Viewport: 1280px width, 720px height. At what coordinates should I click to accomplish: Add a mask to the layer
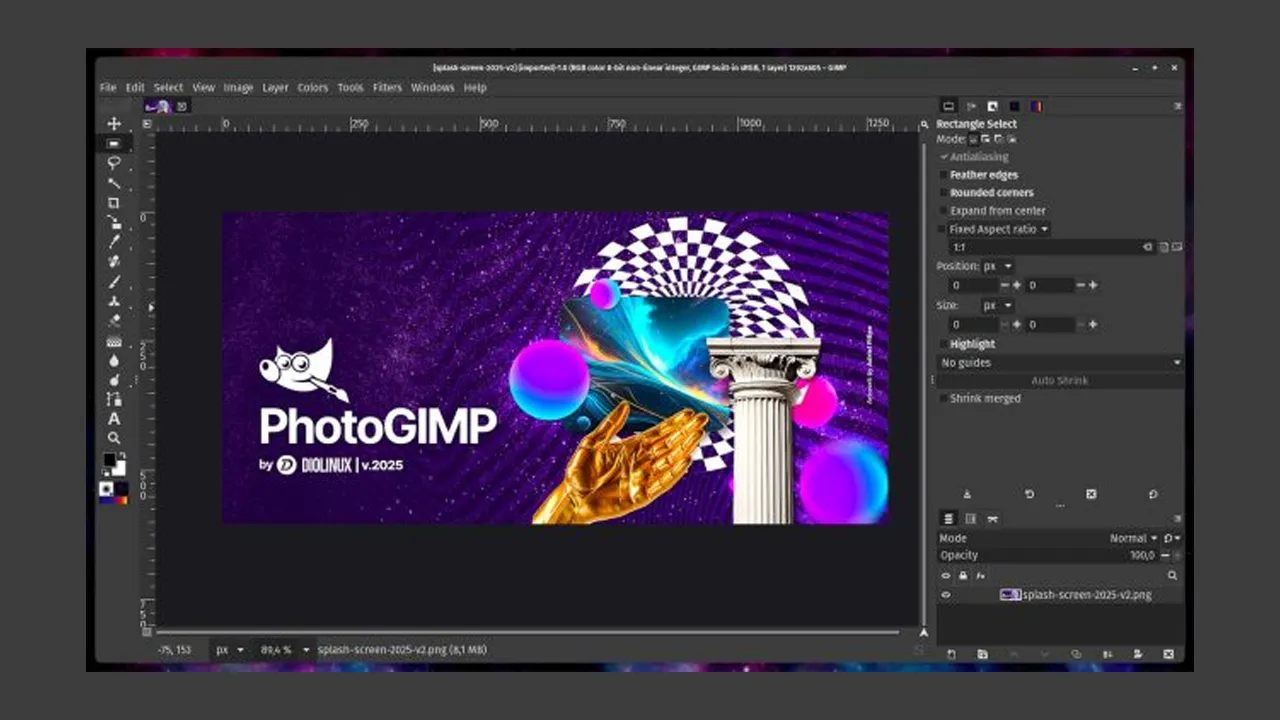click(1138, 654)
